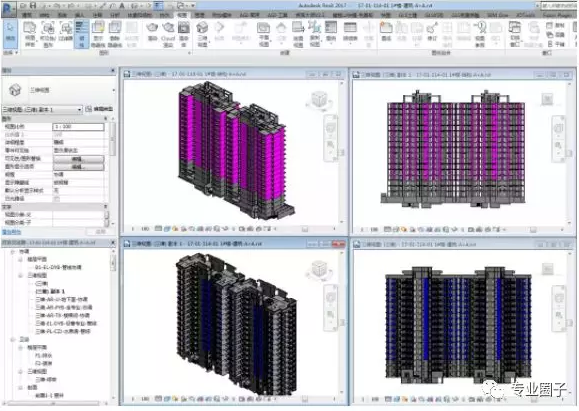Click the Cascade windows button in ribbon

coord(556,35)
